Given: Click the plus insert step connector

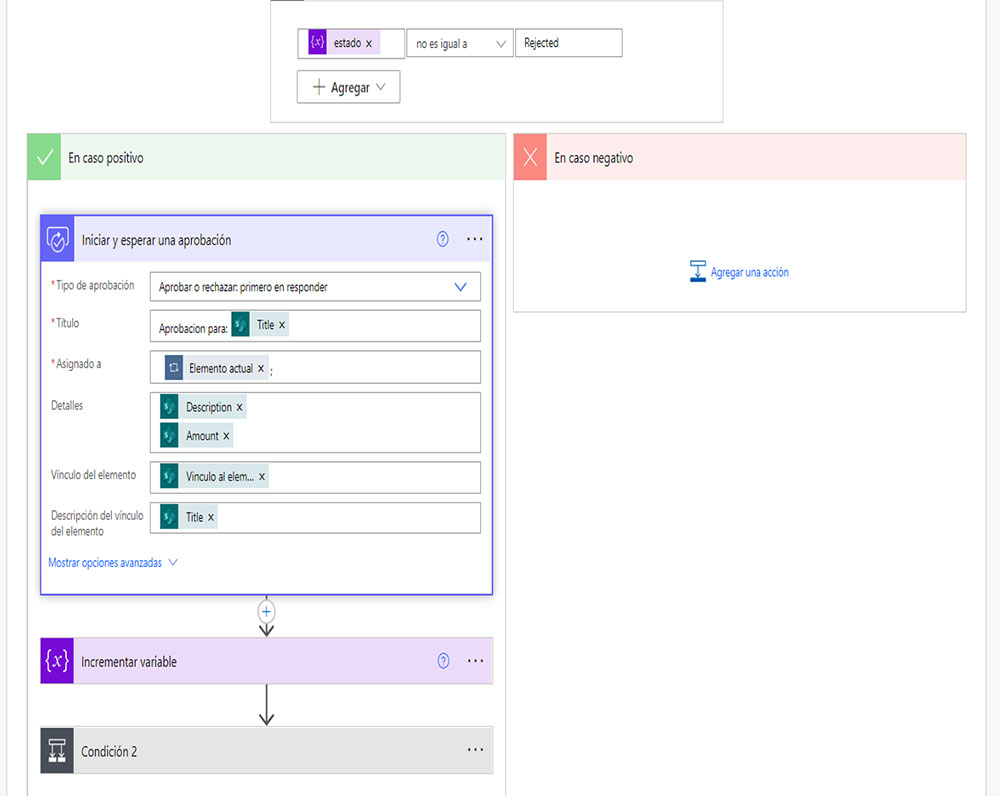Looking at the screenshot, I should (266, 611).
